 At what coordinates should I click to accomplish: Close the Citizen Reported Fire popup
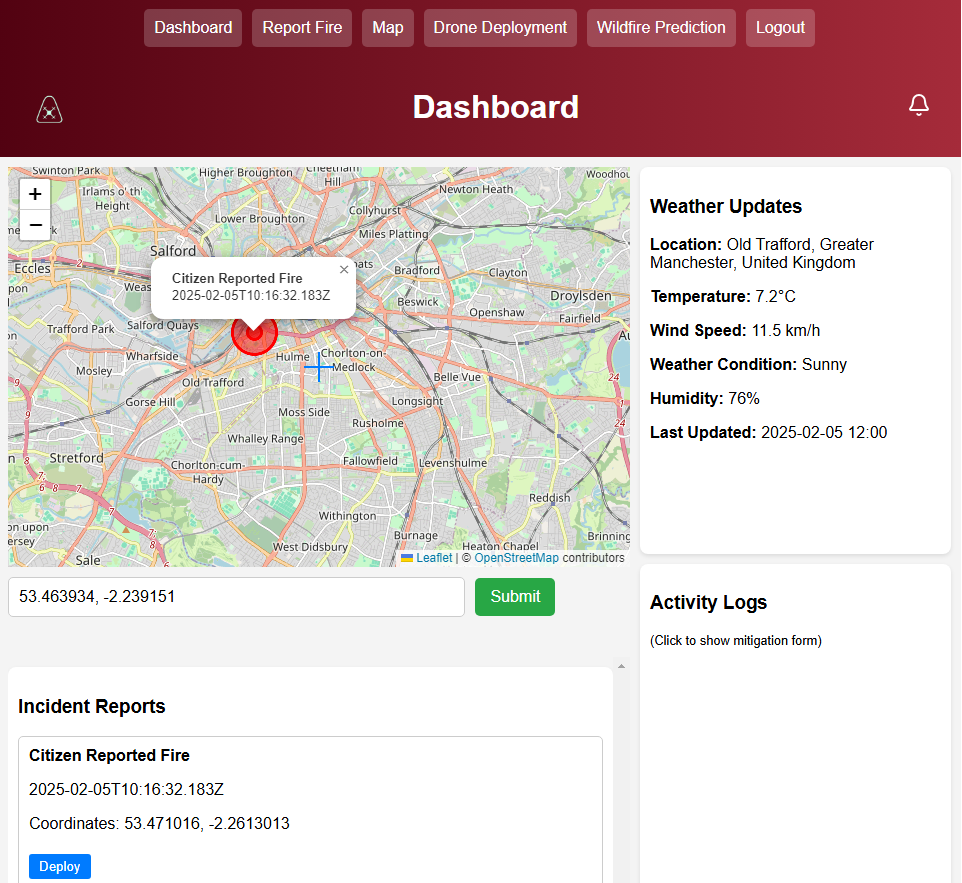[x=344, y=269]
